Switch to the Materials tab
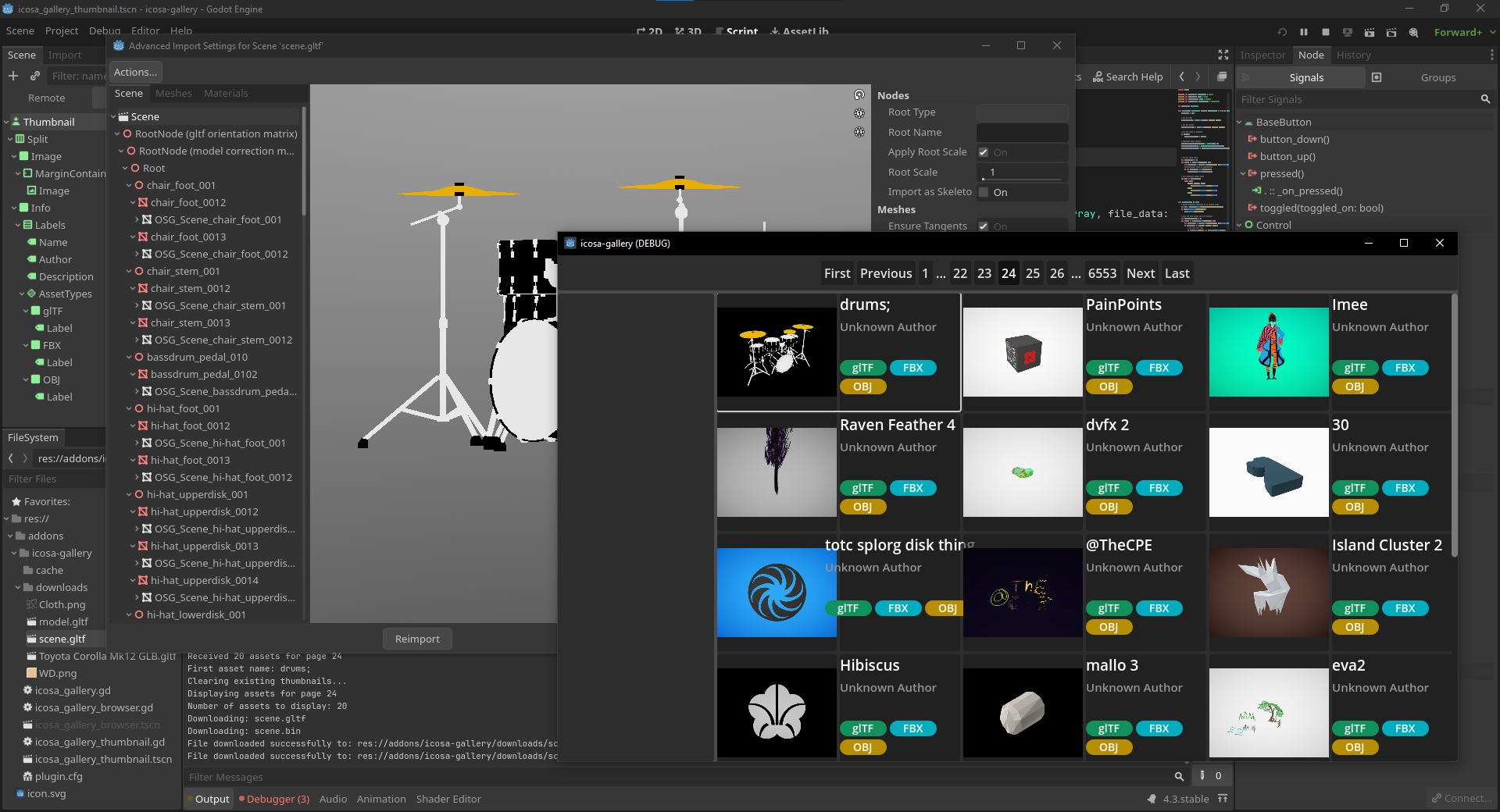This screenshot has width=1500, height=812. [x=225, y=93]
